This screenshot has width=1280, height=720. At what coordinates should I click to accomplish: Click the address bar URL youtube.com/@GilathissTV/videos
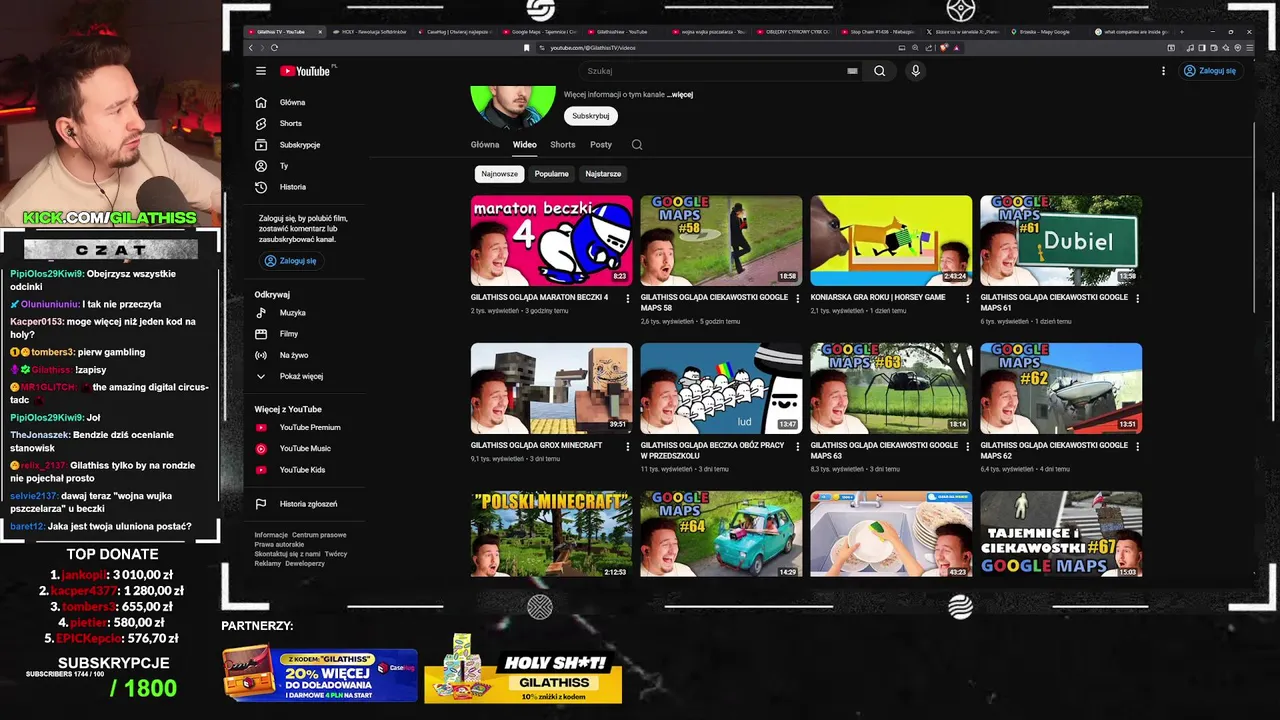(x=593, y=47)
